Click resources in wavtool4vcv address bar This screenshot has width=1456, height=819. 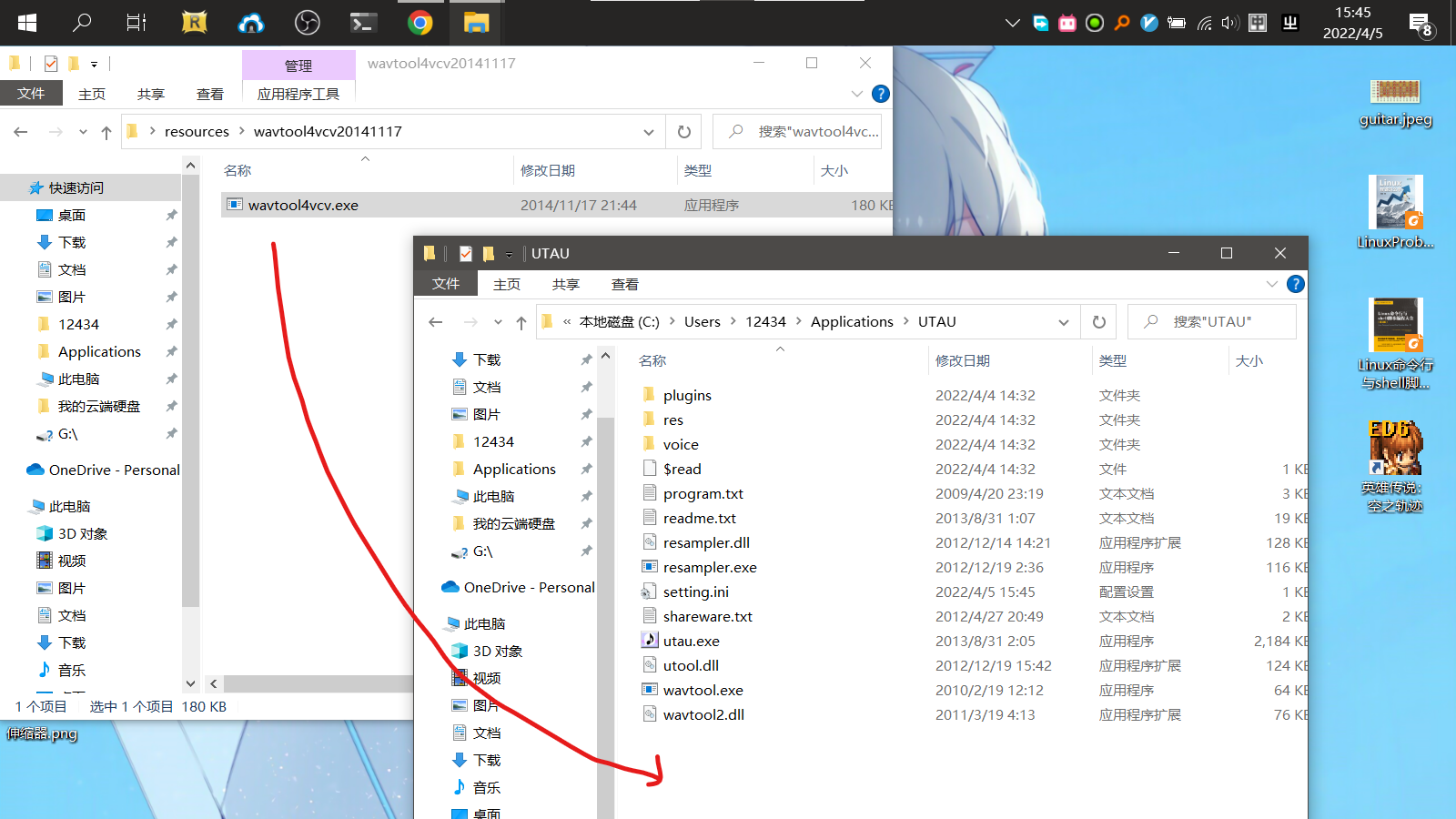[x=197, y=132]
